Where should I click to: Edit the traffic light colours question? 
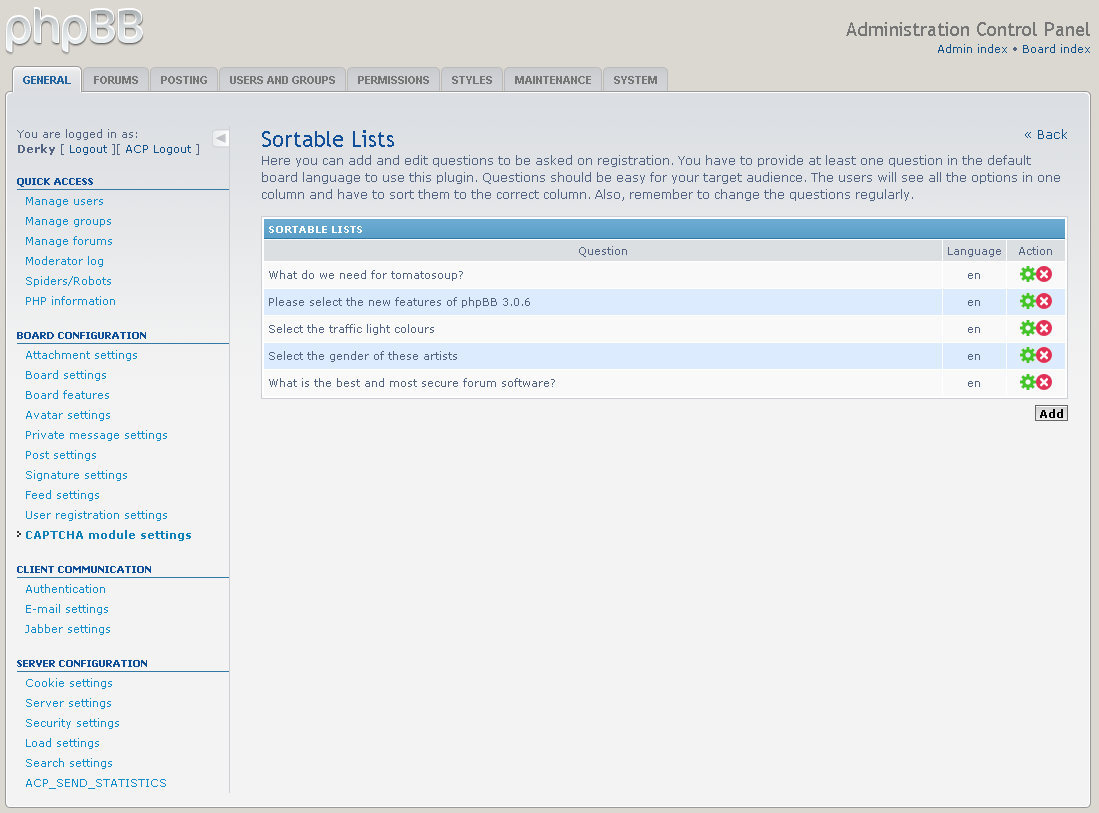click(1027, 328)
